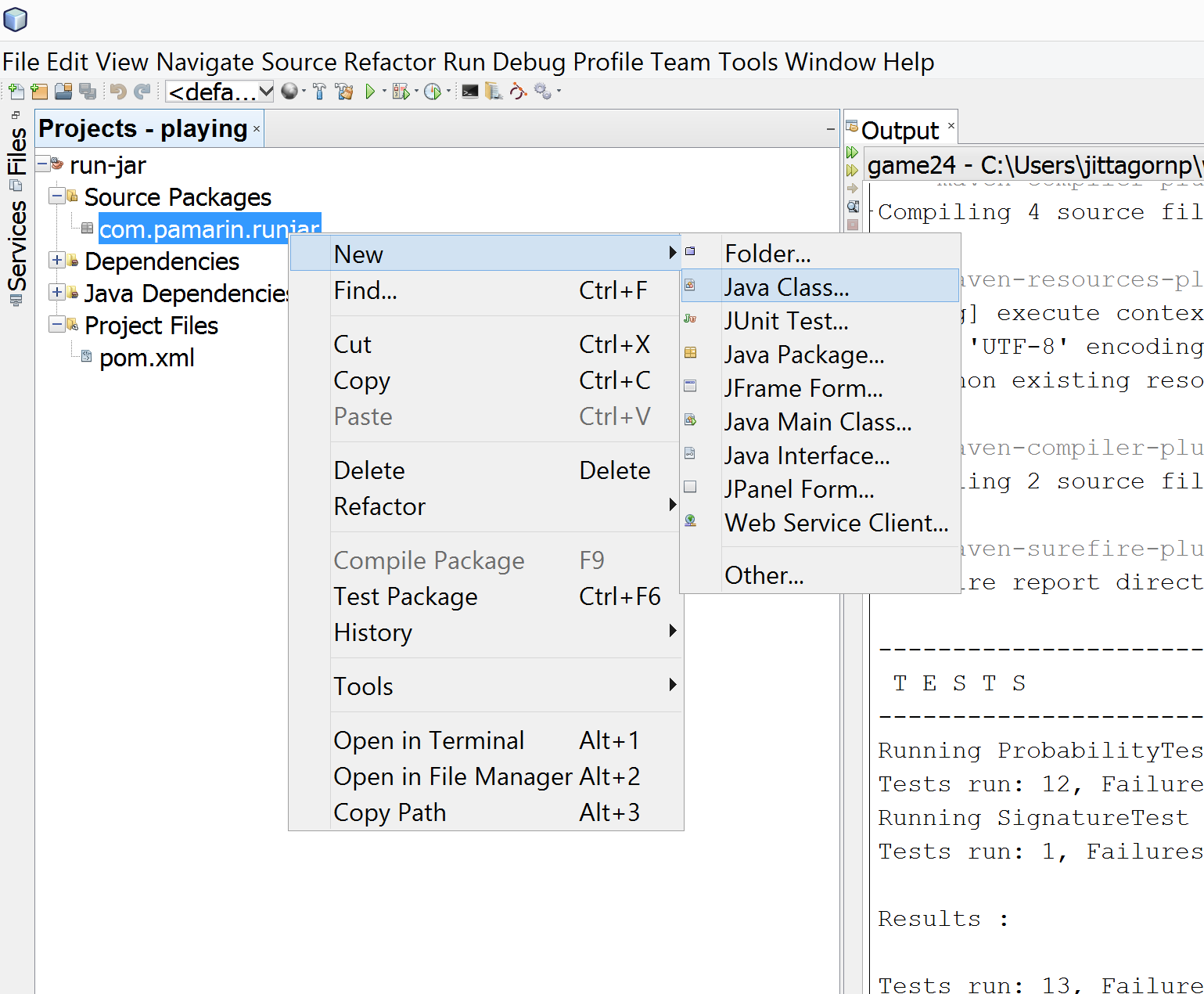The width and height of the screenshot is (1204, 994).
Task: Click the Undo arrow icon
Action: click(117, 92)
